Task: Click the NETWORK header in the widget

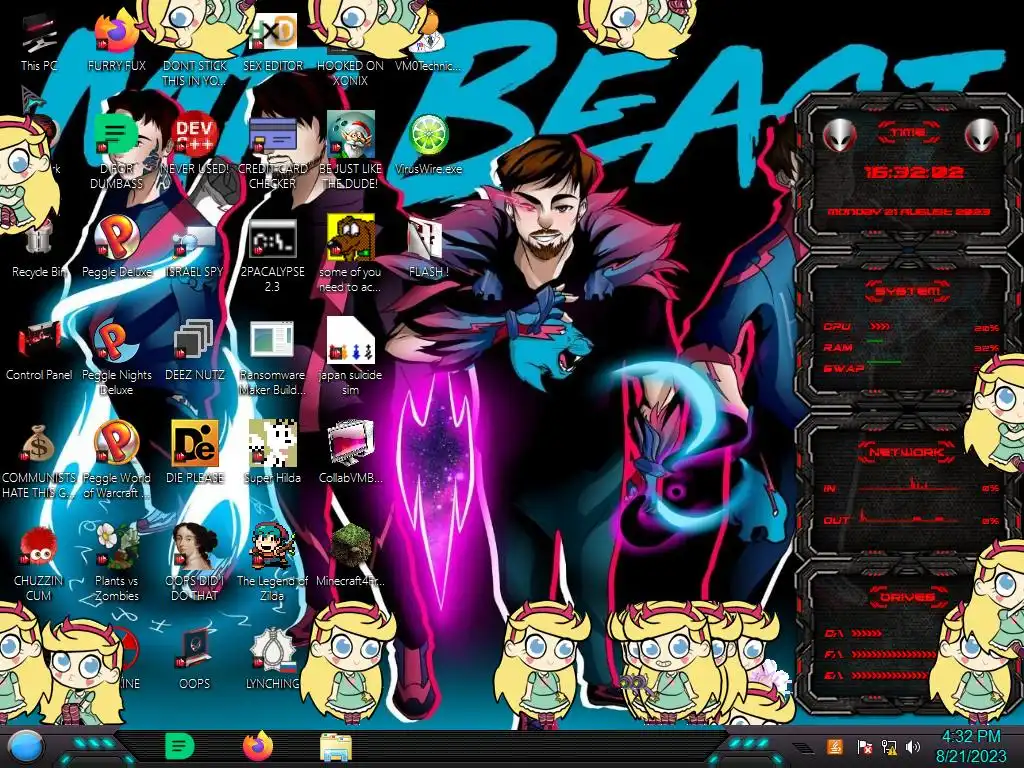Action: pyautogui.click(x=908, y=452)
